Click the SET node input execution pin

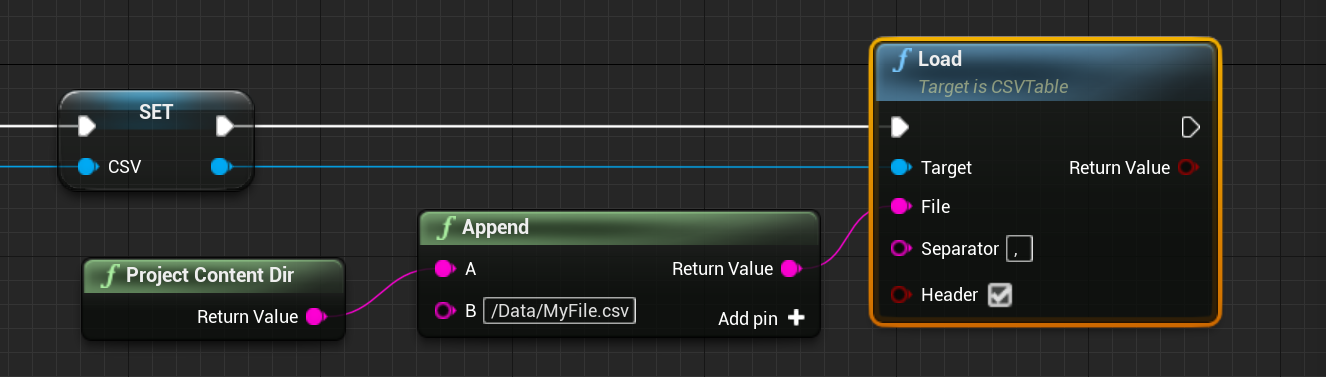coord(87,126)
